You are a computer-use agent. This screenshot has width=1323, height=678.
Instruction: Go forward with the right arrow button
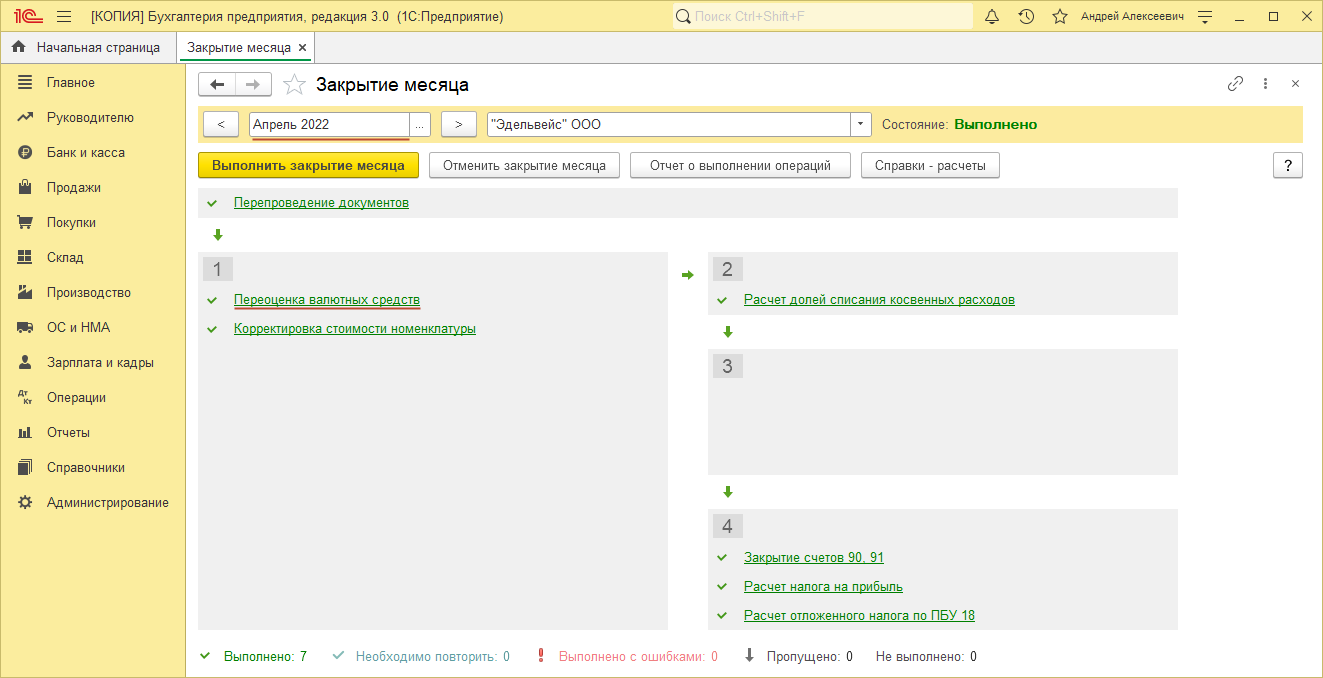click(253, 85)
